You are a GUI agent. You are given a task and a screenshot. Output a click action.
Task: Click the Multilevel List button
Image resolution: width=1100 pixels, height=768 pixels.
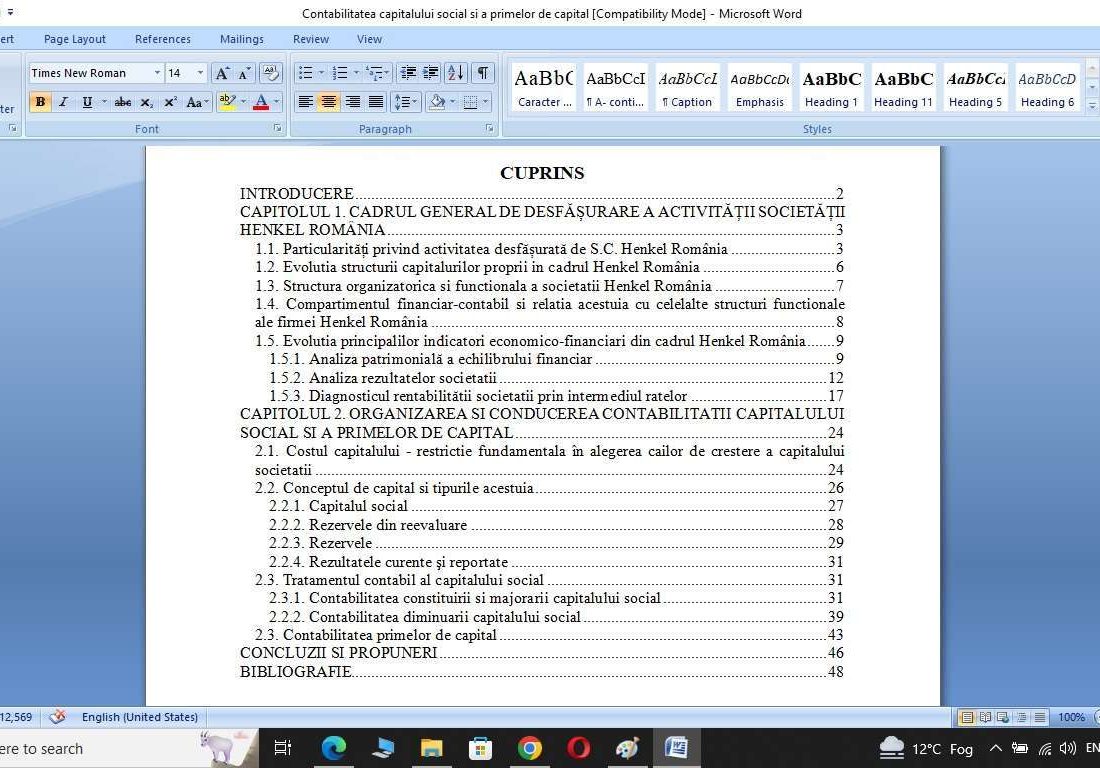tap(377, 73)
